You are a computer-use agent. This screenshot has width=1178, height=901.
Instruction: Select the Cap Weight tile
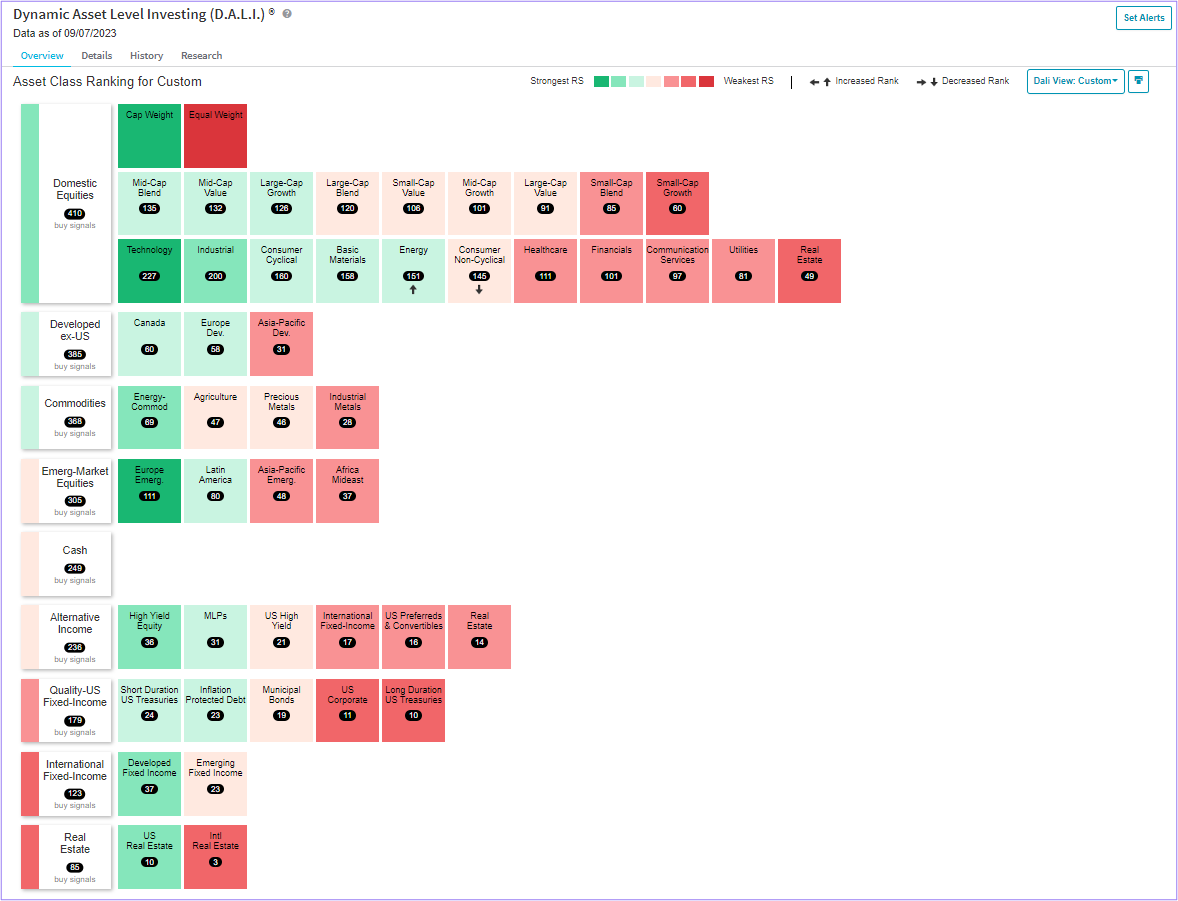click(x=150, y=136)
